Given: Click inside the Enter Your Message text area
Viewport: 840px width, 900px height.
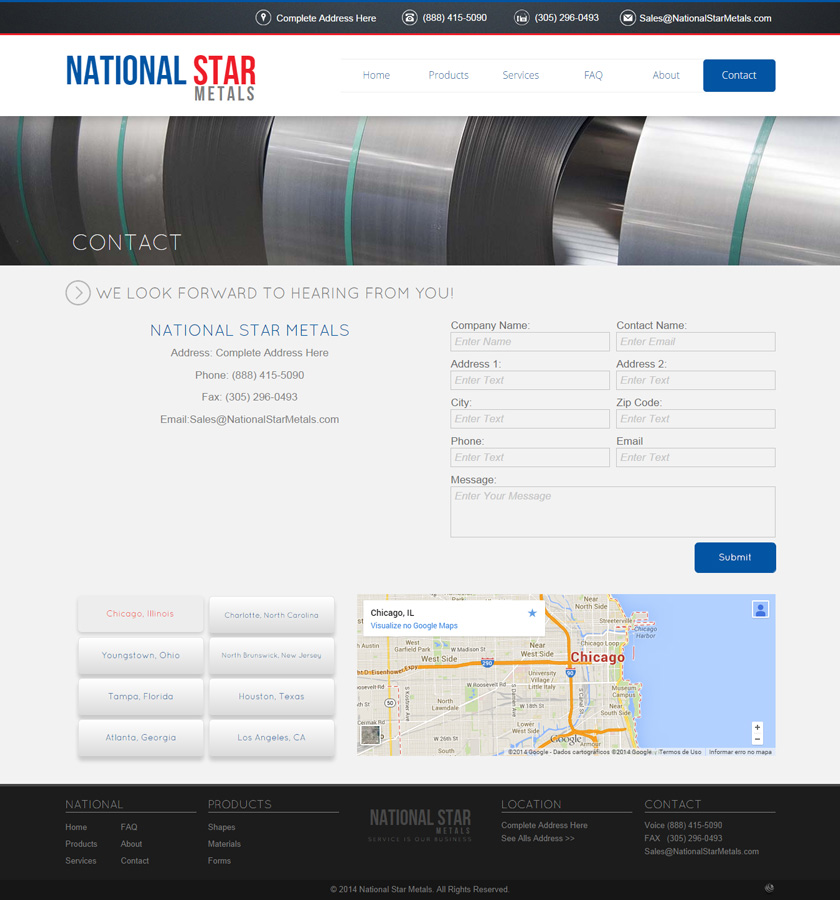Looking at the screenshot, I should coord(612,510).
